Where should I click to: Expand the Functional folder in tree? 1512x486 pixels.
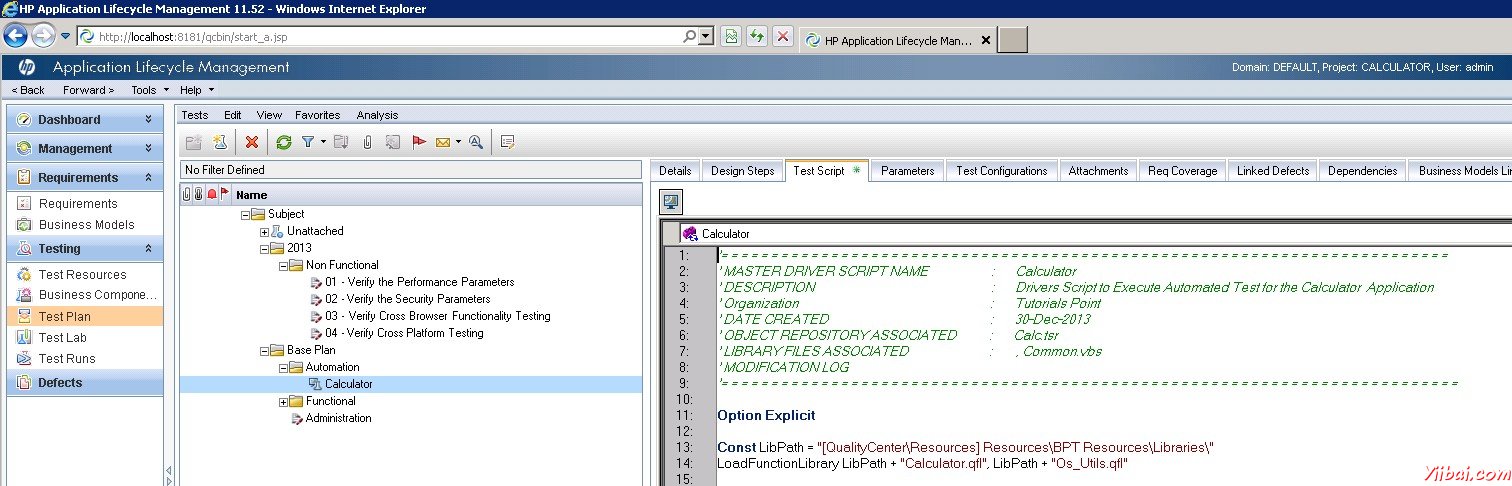284,402
